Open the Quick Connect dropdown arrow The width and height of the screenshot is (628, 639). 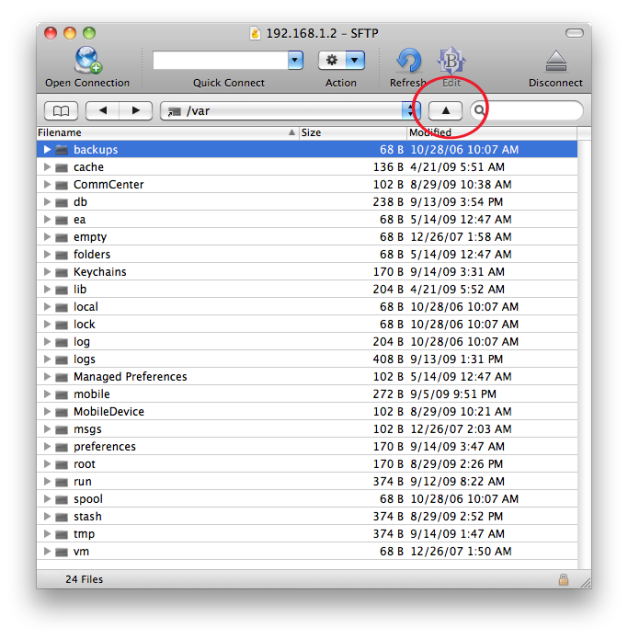(295, 61)
